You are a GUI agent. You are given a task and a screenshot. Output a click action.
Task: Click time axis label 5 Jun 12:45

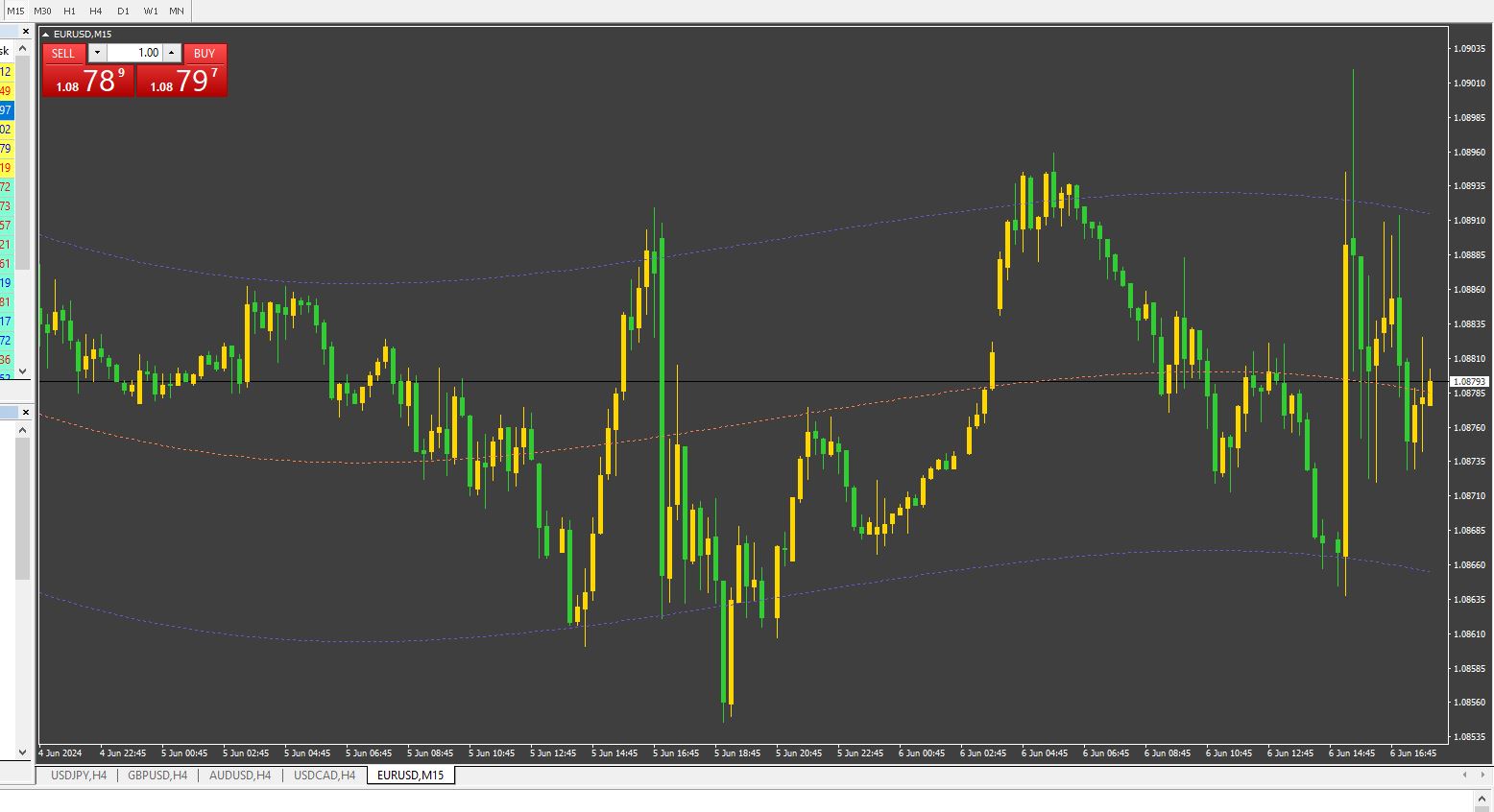point(553,753)
